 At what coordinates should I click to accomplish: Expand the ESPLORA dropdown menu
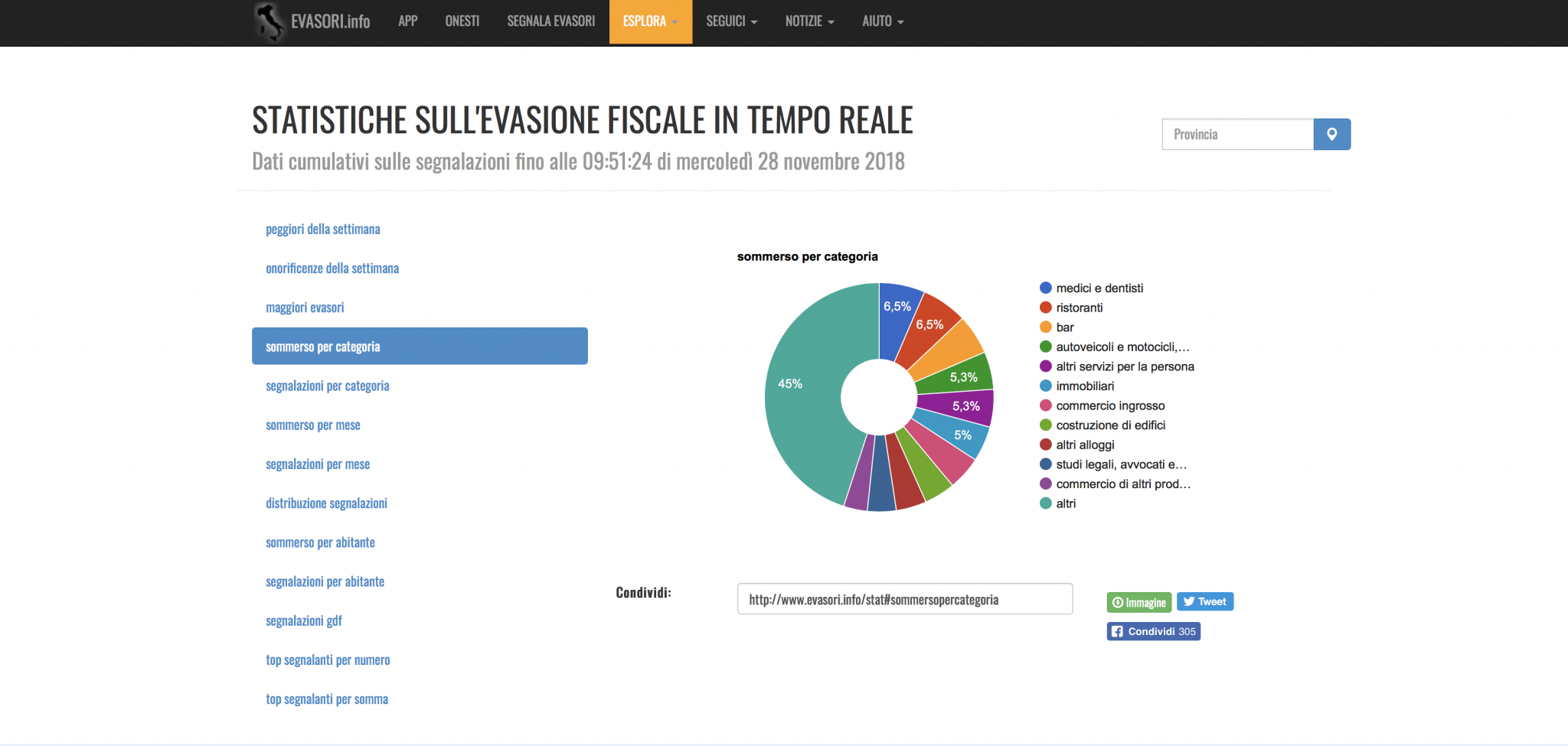click(x=650, y=21)
